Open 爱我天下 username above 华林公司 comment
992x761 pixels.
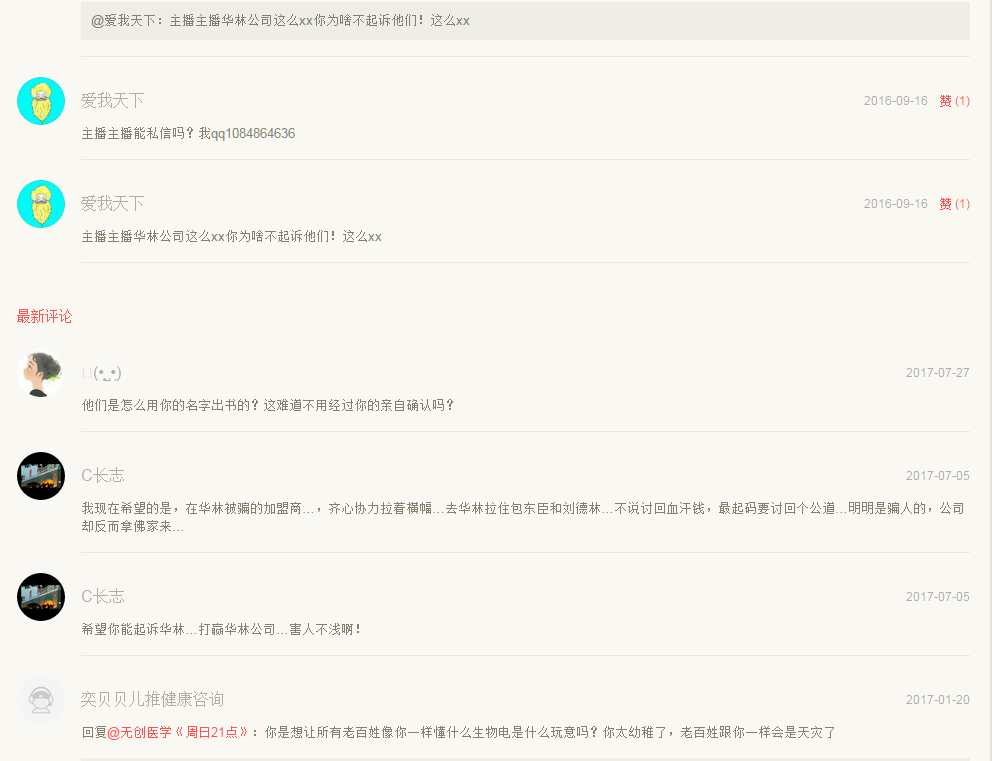click(x=113, y=204)
